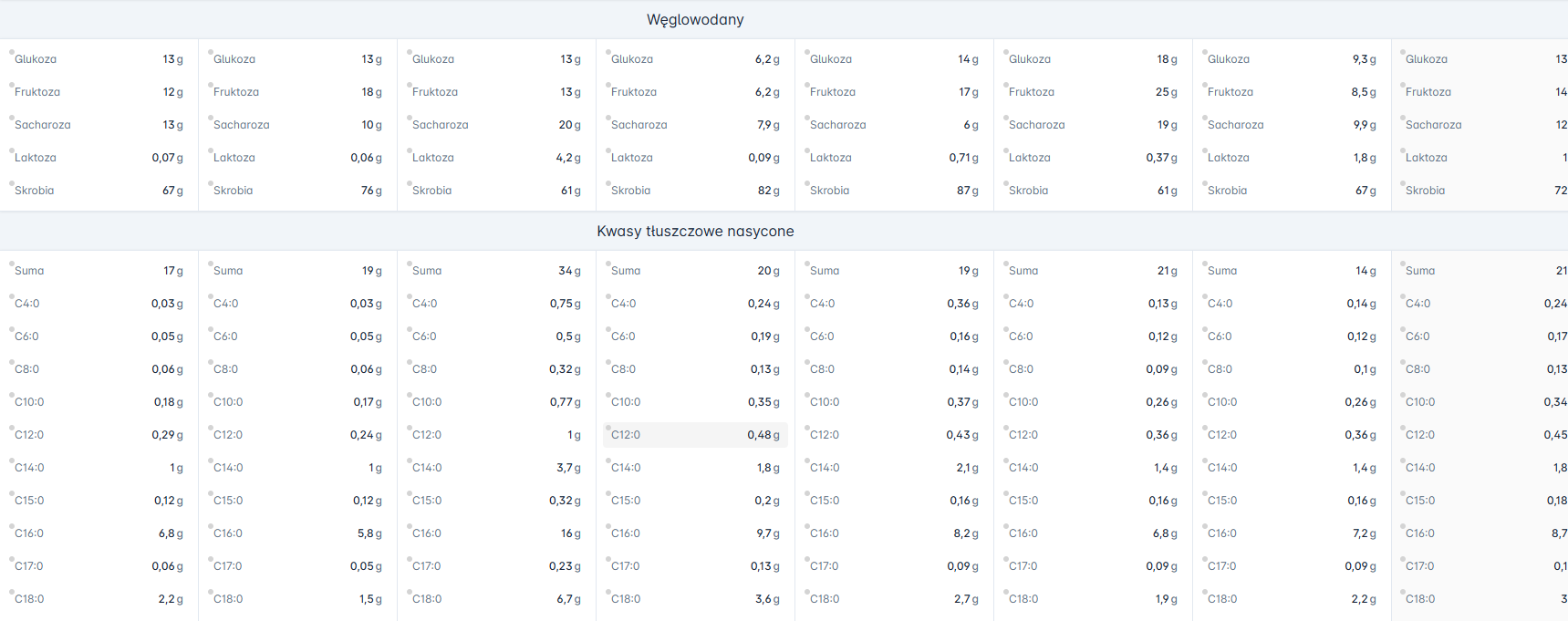This screenshot has width=1568, height=621.
Task: Click the C17:0 value 0,23 g
Action: click(564, 566)
